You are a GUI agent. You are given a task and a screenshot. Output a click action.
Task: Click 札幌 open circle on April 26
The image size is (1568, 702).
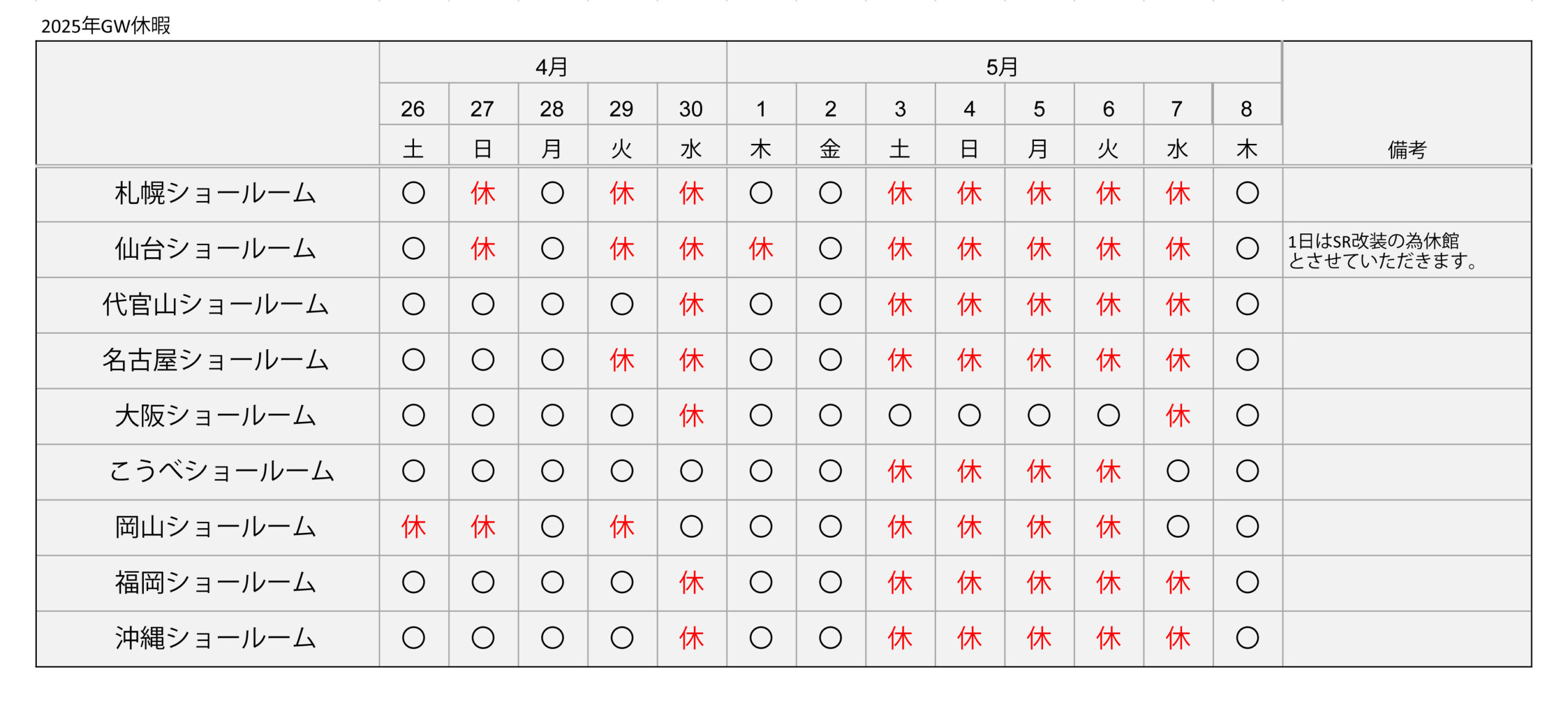(413, 193)
